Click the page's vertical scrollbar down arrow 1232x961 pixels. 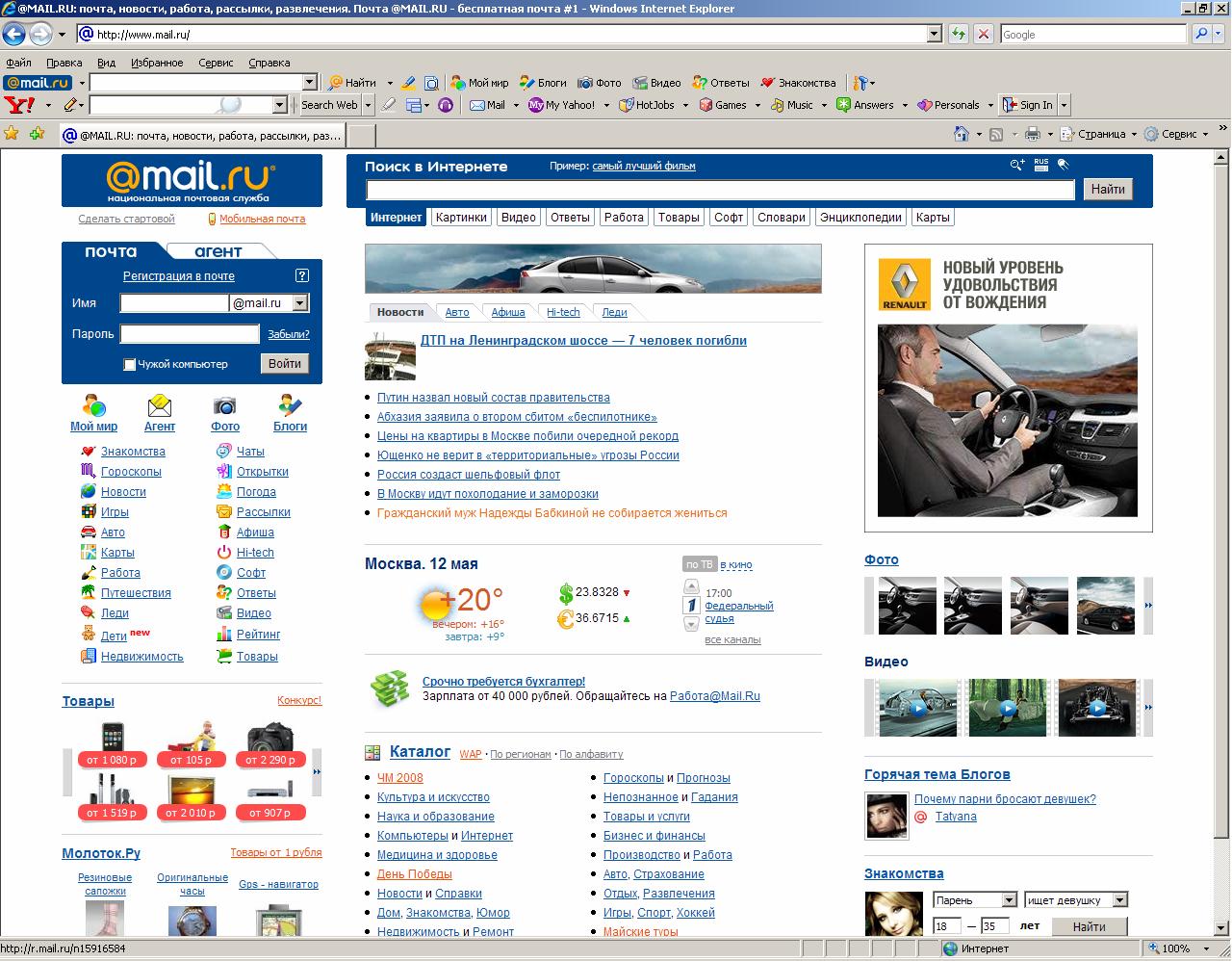tap(1222, 930)
